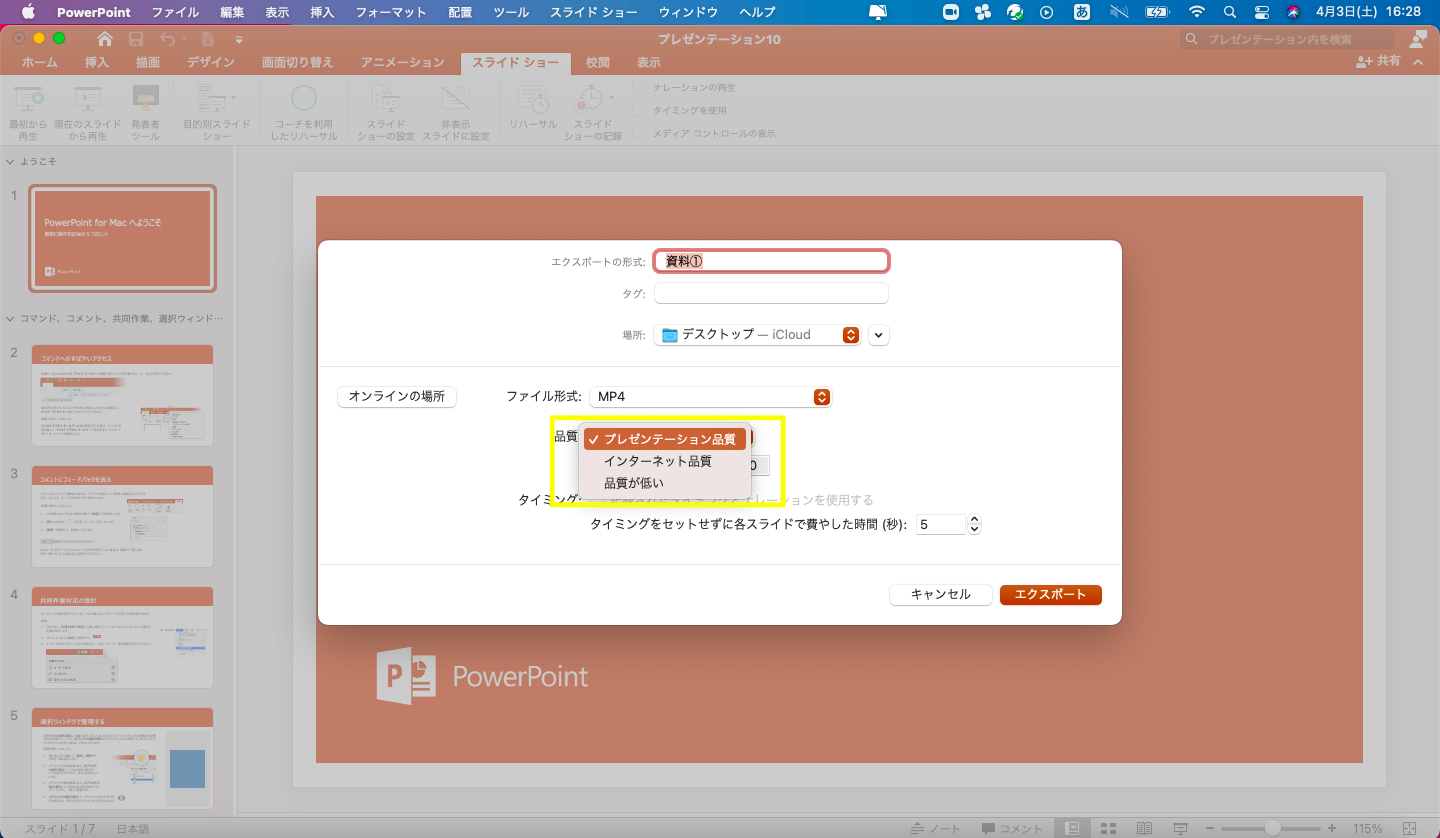Collapse the ようこそ section
Image resolution: width=1440 pixels, height=838 pixels.
pyautogui.click(x=10, y=161)
